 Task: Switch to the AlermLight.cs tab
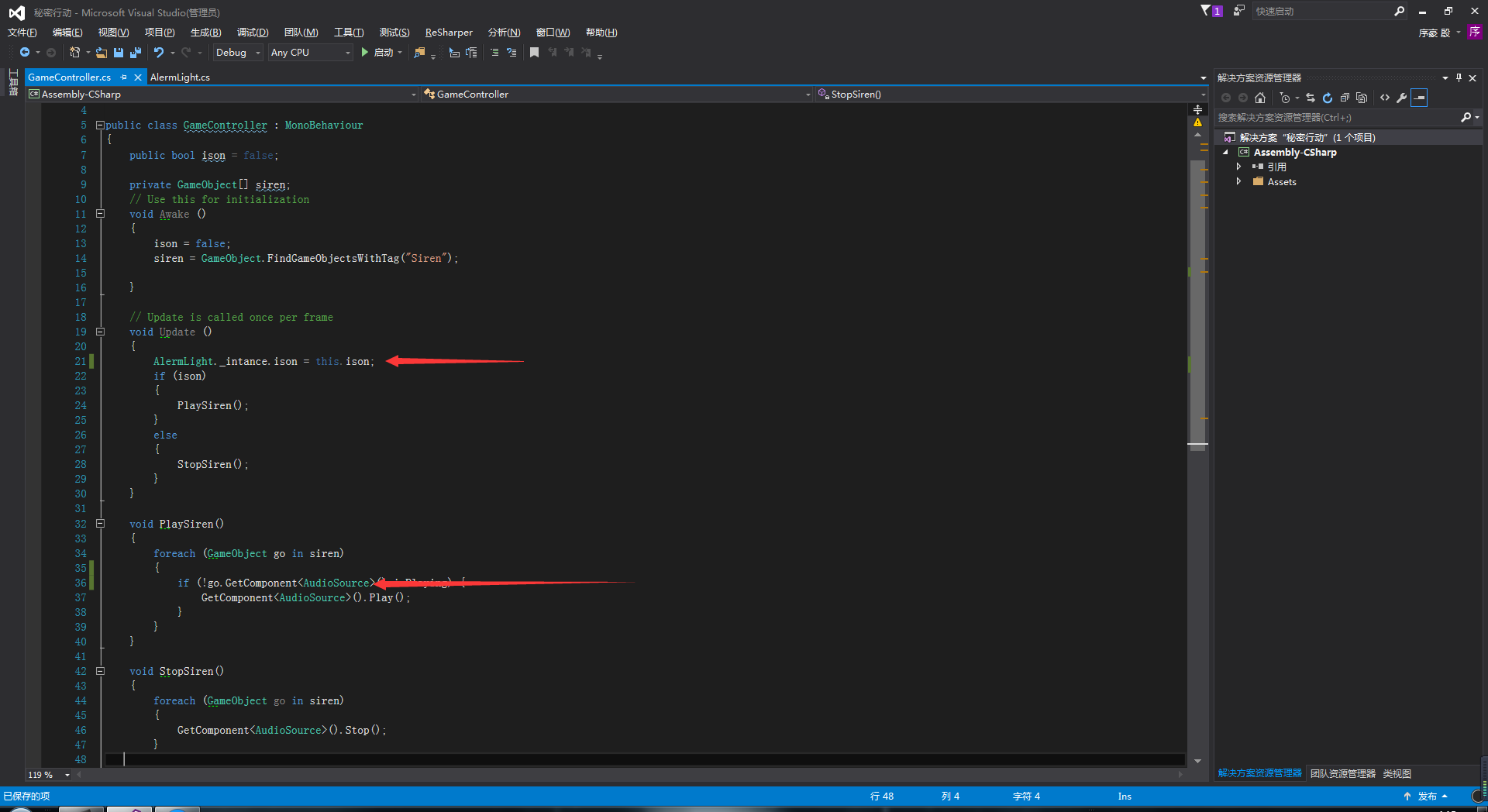click(180, 77)
